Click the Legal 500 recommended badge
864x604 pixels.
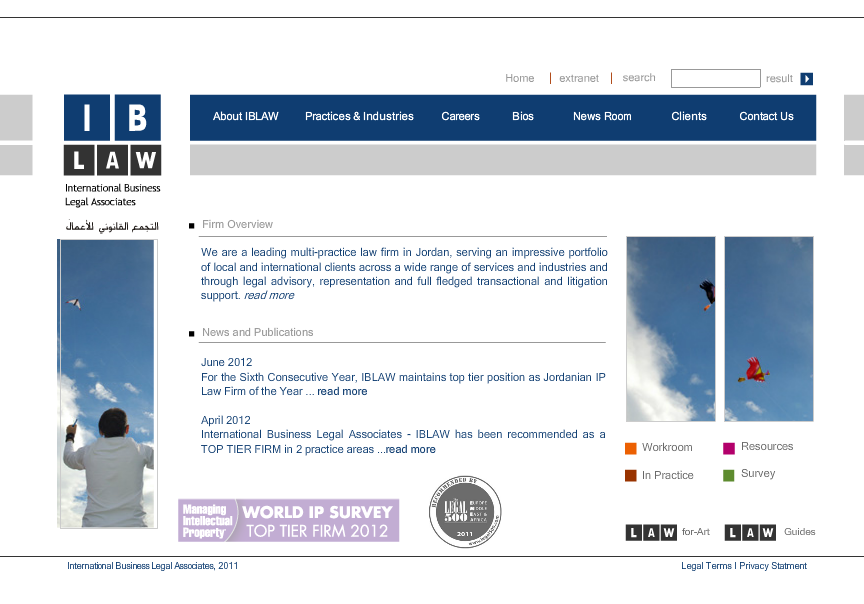(465, 511)
